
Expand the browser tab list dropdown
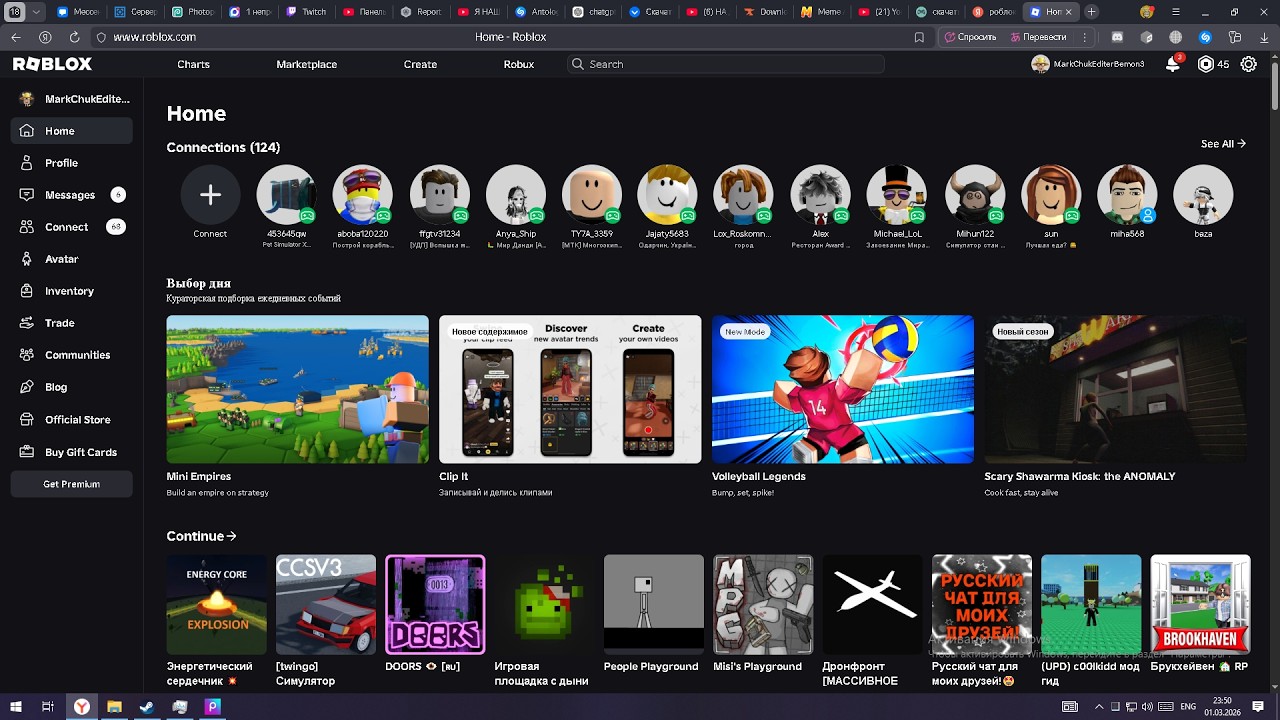coord(37,12)
